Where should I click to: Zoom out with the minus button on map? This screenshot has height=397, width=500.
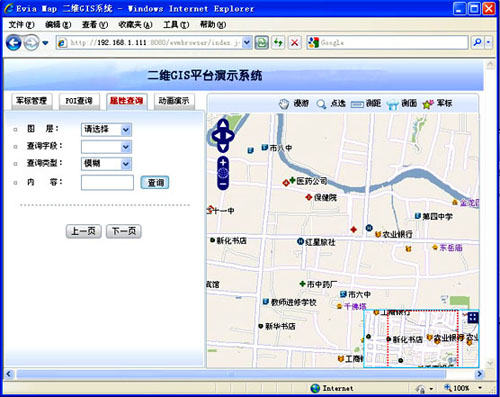click(x=223, y=184)
